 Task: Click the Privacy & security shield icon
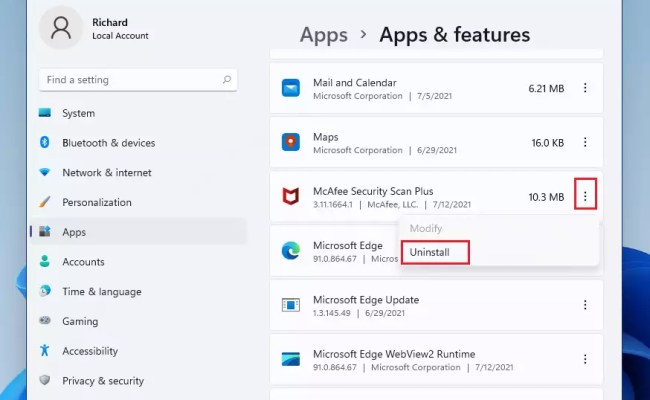click(45, 380)
